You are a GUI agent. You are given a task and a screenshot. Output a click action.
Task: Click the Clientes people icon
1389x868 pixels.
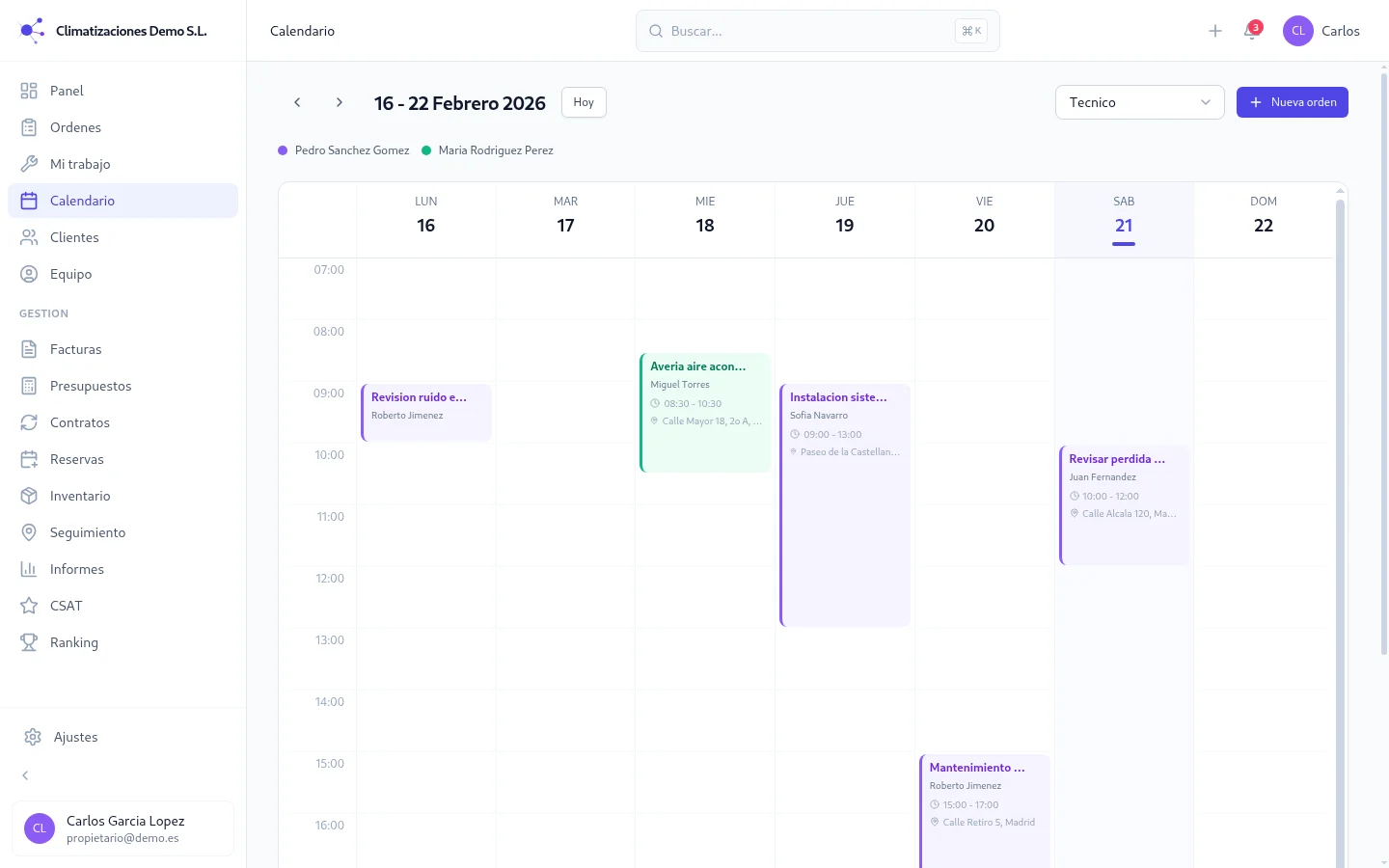(x=31, y=236)
